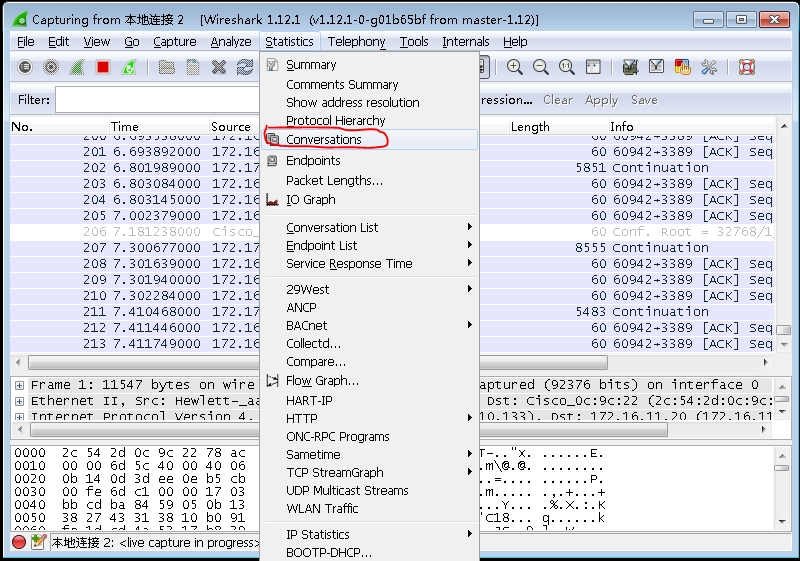Screen dimensions: 800x561
Task: Click the open capture file folder icon
Action: pos(166,67)
